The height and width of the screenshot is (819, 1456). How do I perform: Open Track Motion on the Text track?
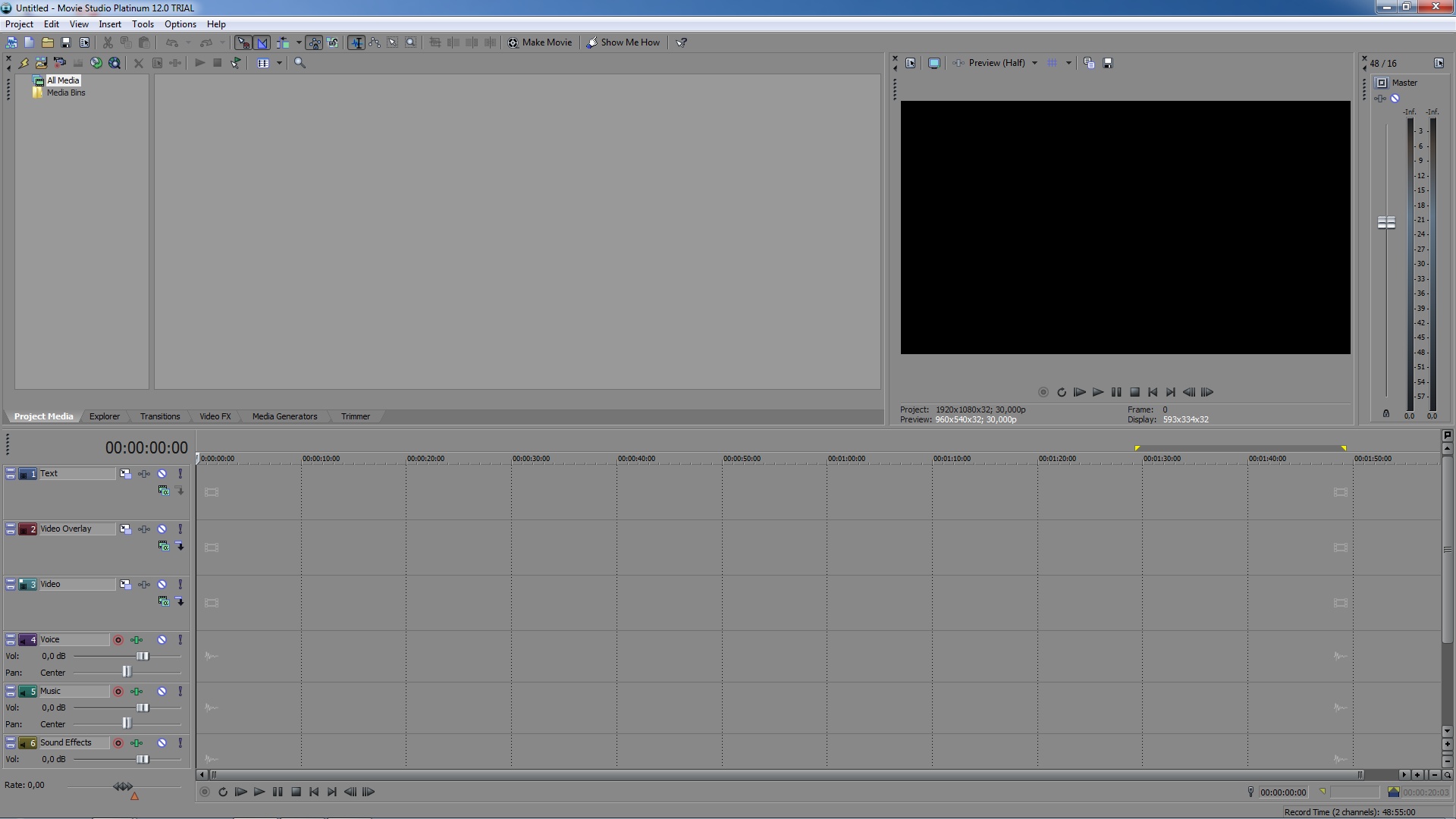(125, 474)
